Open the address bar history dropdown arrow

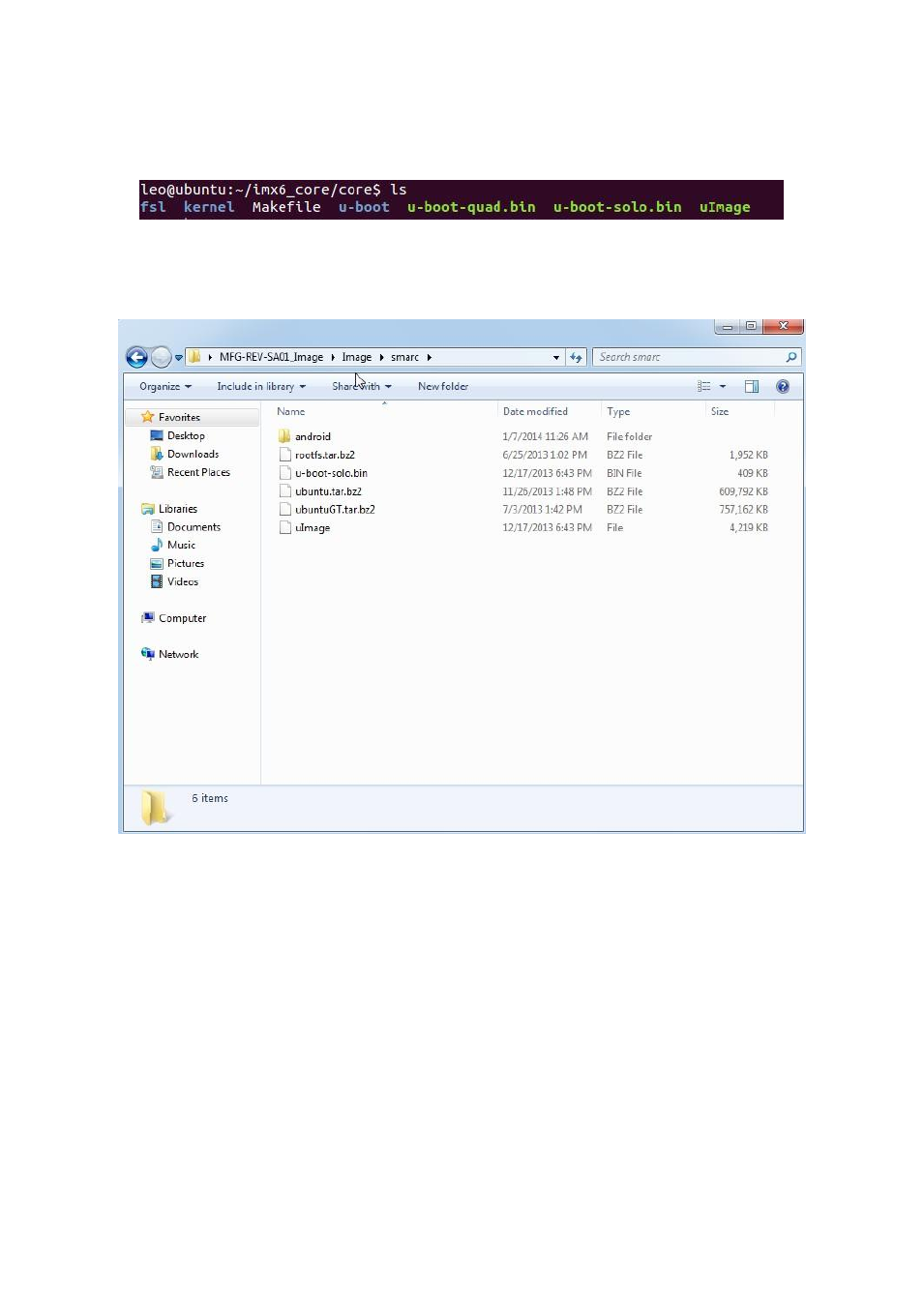[x=556, y=358]
